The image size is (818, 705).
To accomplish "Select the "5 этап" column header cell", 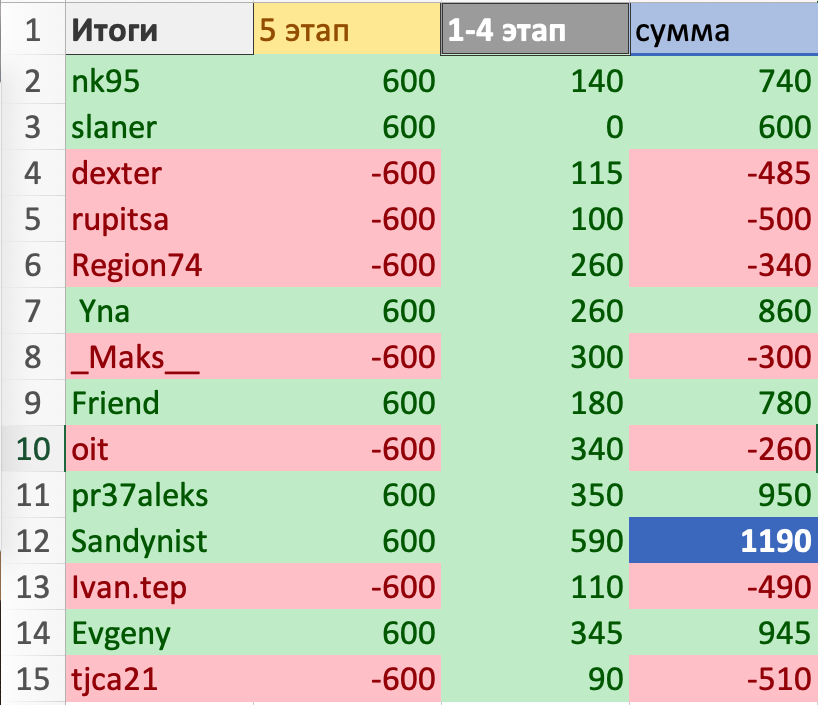I will tap(346, 31).
